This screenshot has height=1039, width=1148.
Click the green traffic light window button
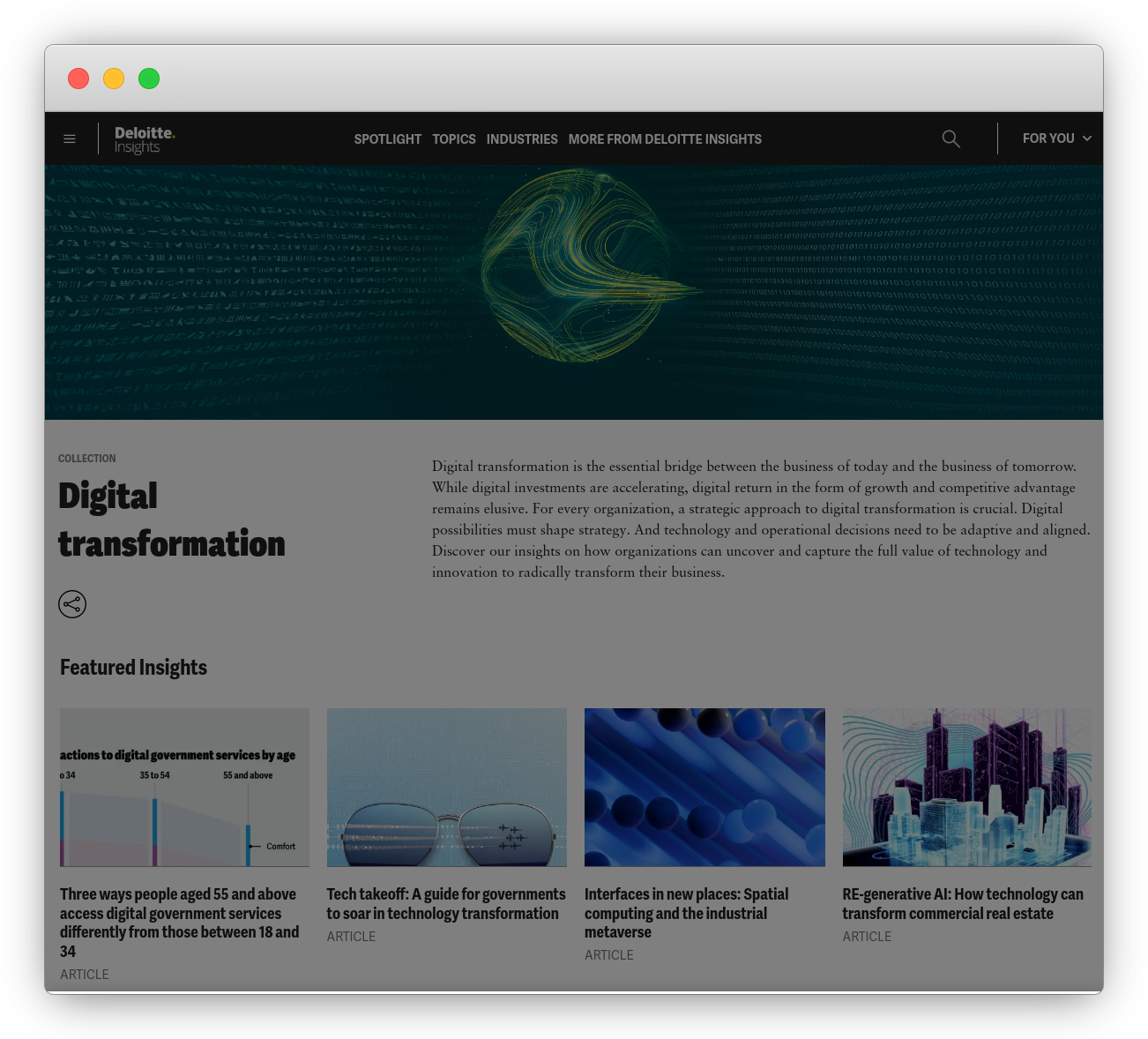click(x=149, y=78)
